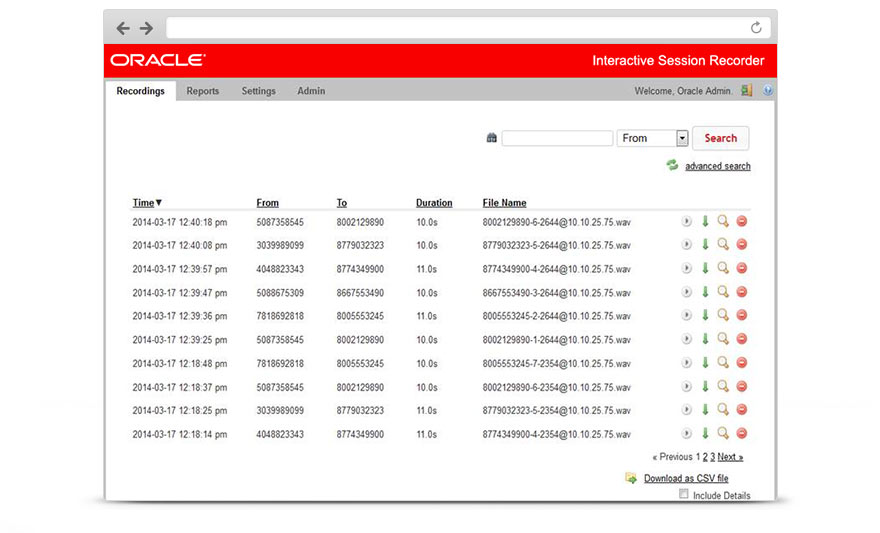Select the To number 8005553245 at 12:39:36

pyautogui.click(x=360, y=316)
